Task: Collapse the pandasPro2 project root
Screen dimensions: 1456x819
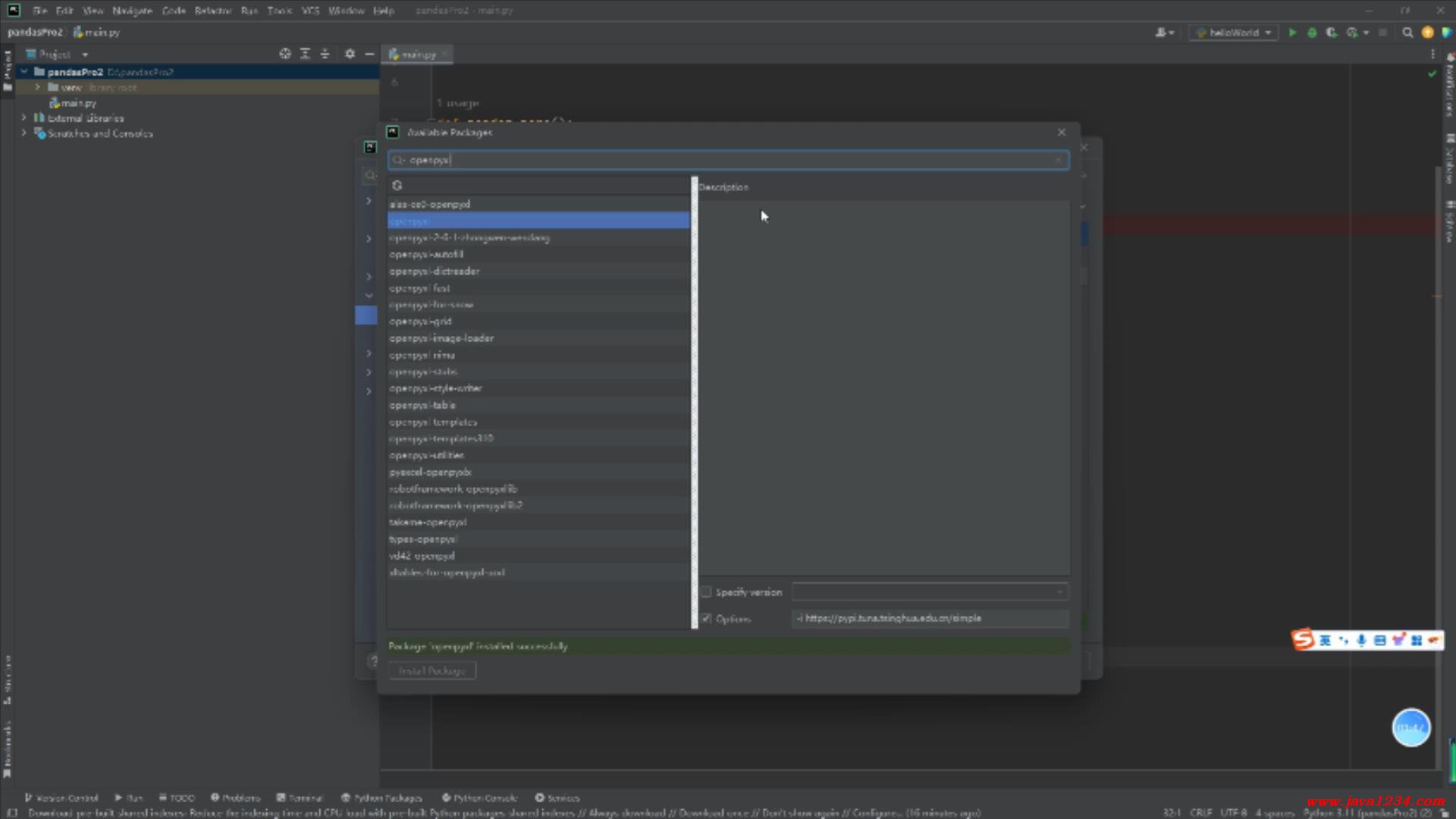Action: coord(24,72)
